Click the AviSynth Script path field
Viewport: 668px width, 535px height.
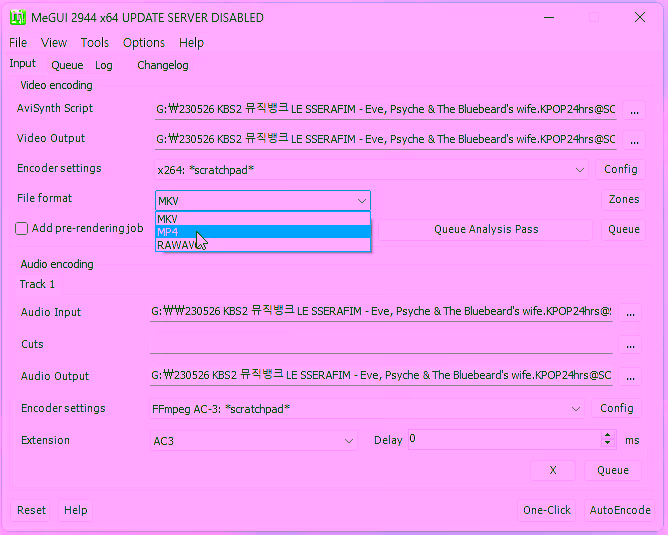pos(386,109)
